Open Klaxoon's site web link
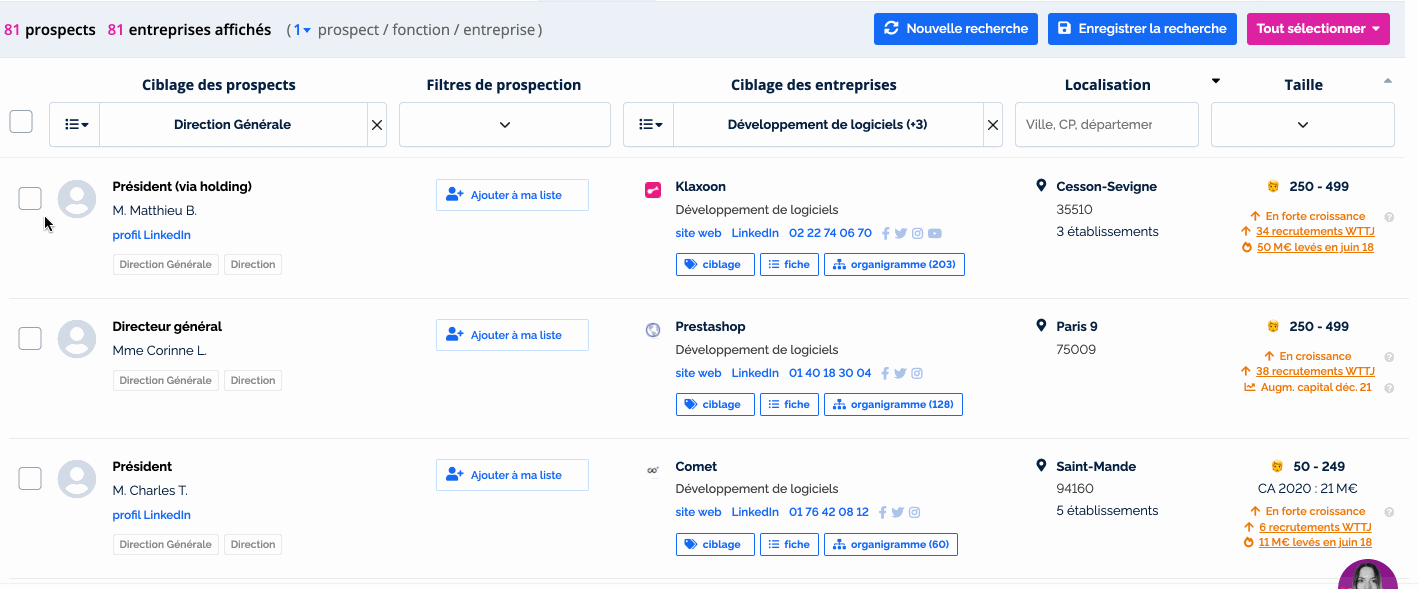The width and height of the screenshot is (1418, 589). [698, 233]
